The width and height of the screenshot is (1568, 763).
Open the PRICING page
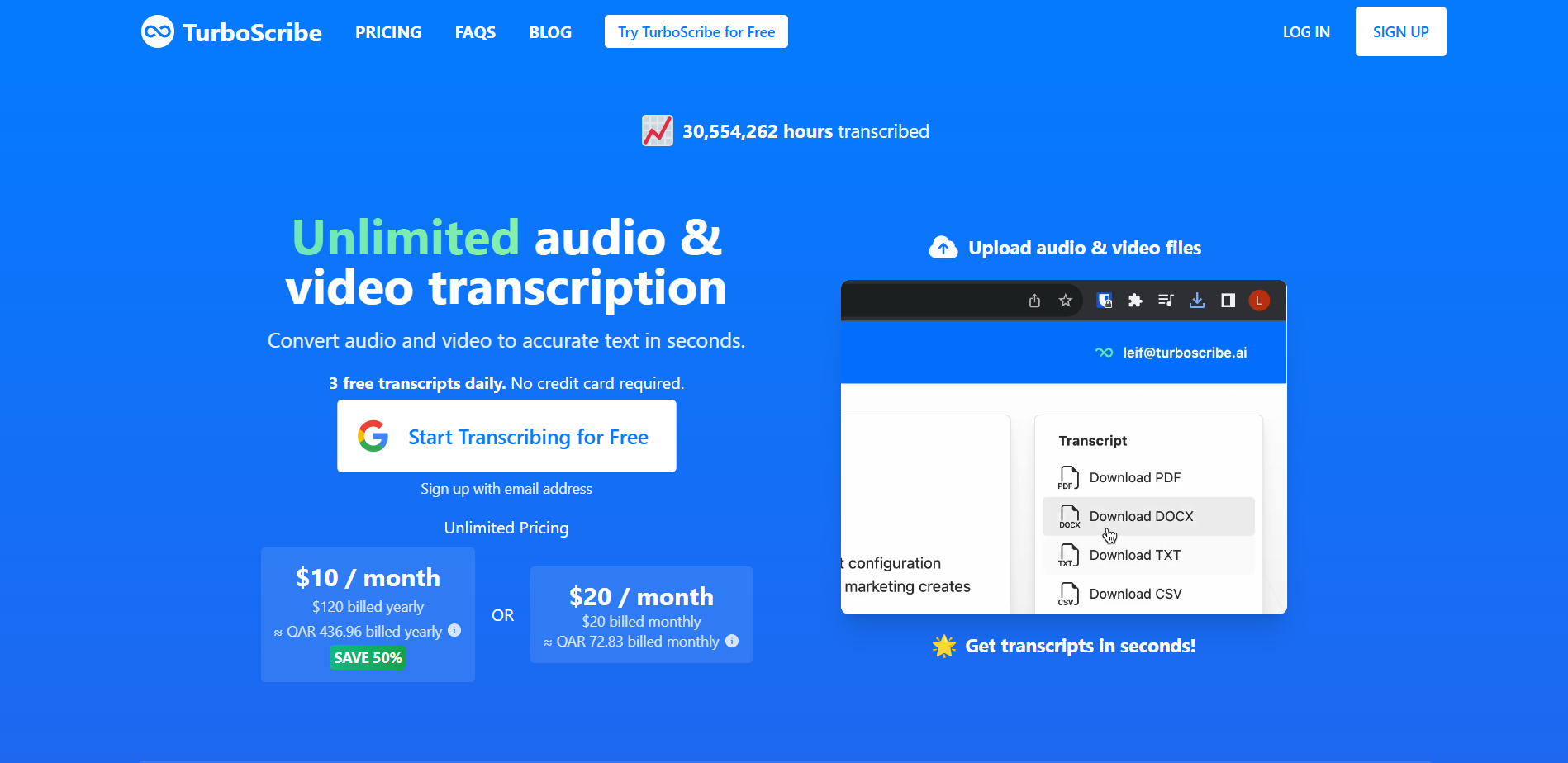[388, 32]
